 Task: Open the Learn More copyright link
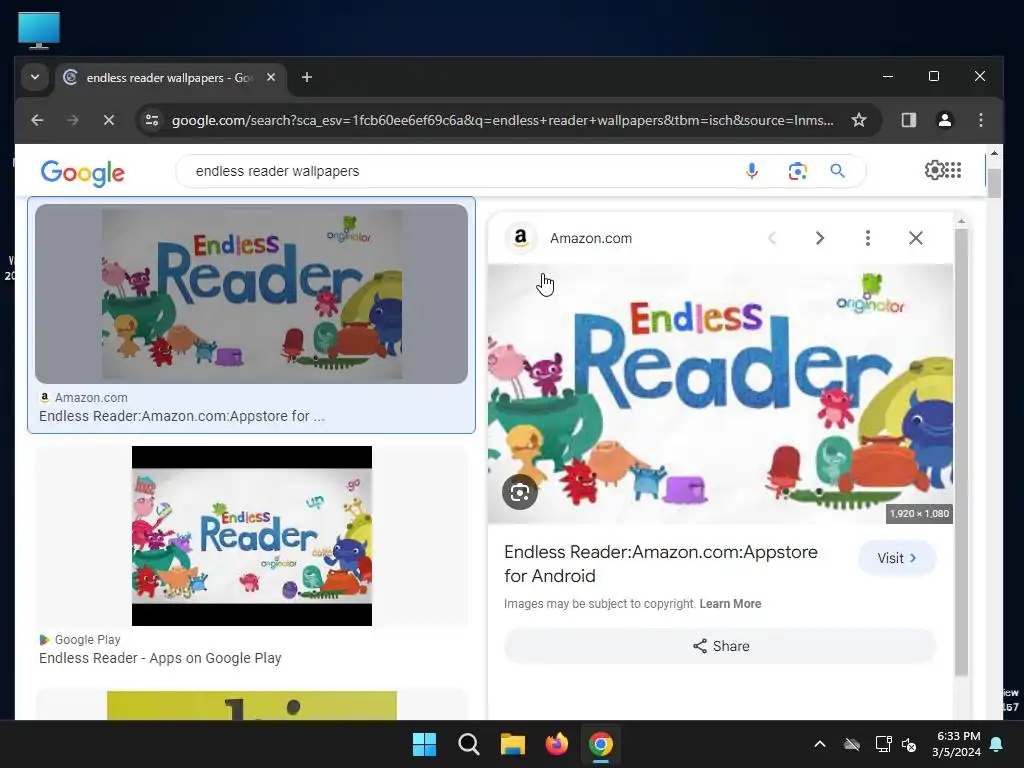click(730, 604)
